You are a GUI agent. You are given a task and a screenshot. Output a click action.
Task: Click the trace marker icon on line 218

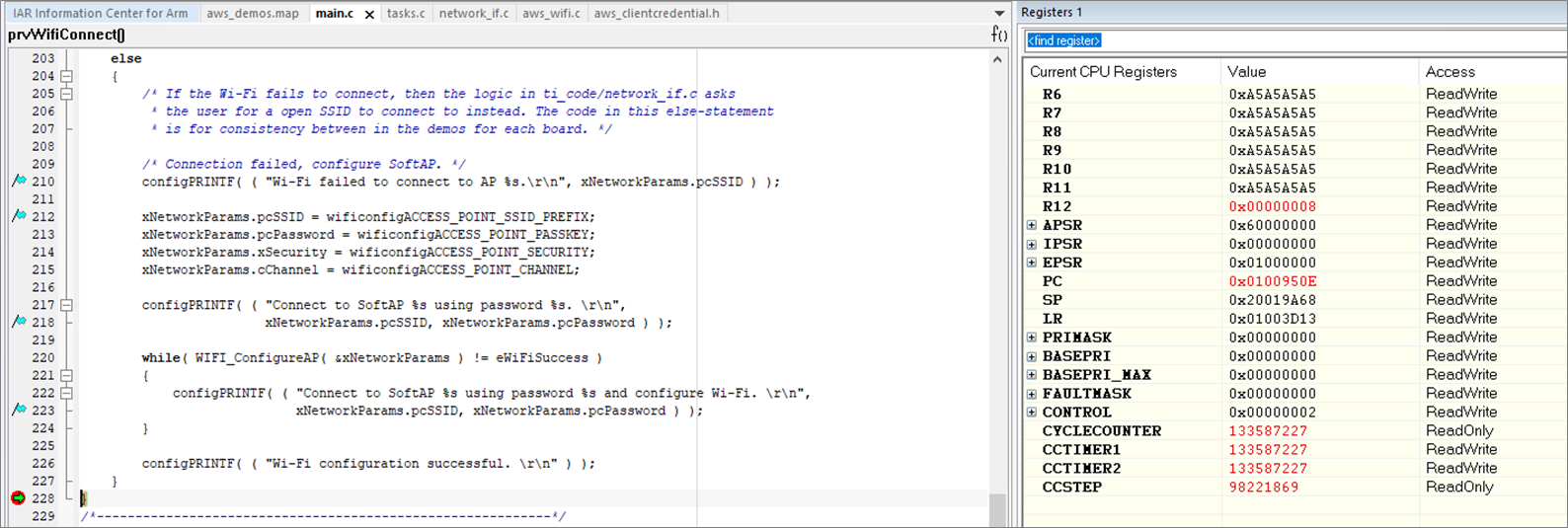[19, 322]
